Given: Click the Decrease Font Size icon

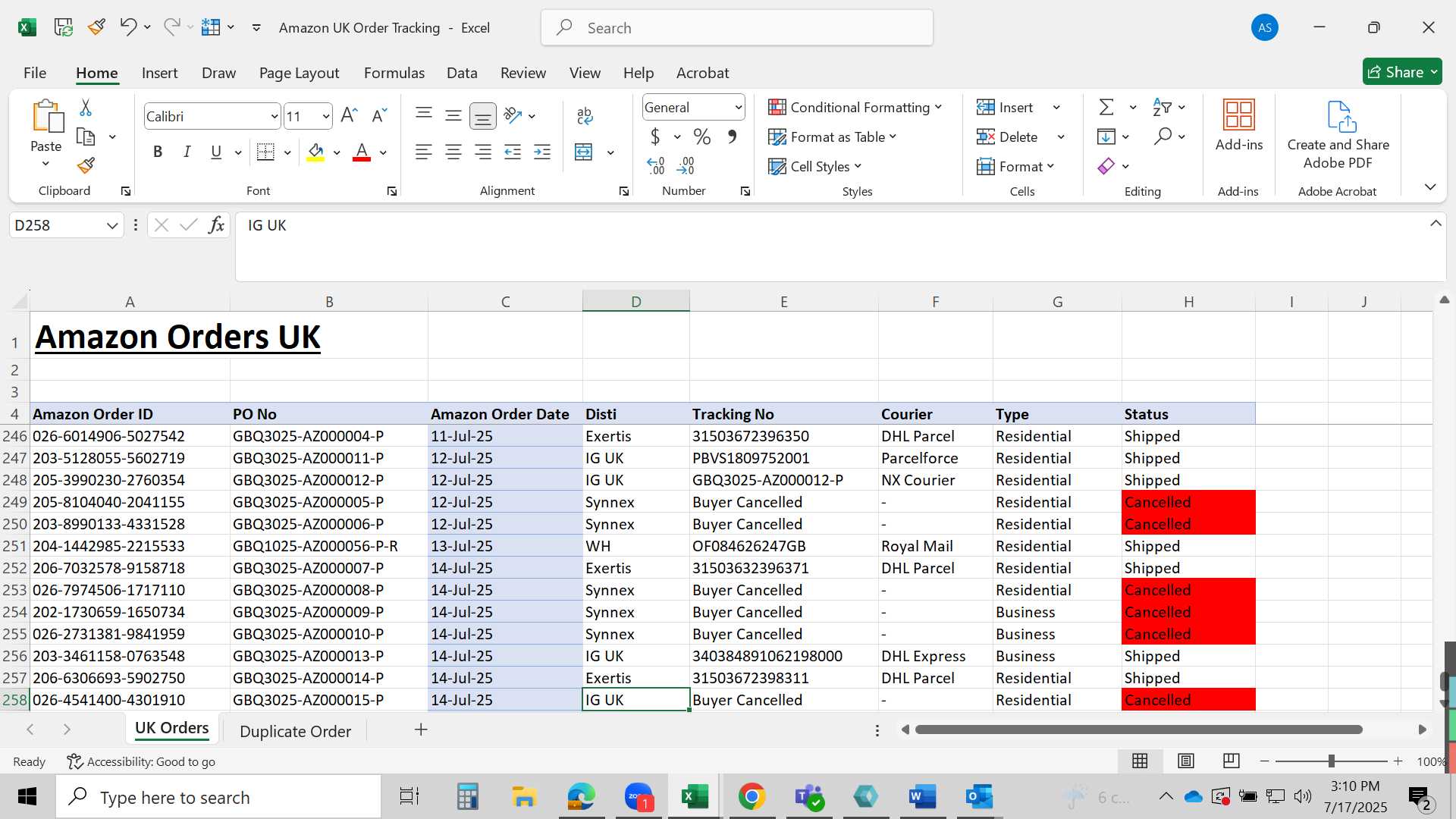Looking at the screenshot, I should click(x=379, y=115).
